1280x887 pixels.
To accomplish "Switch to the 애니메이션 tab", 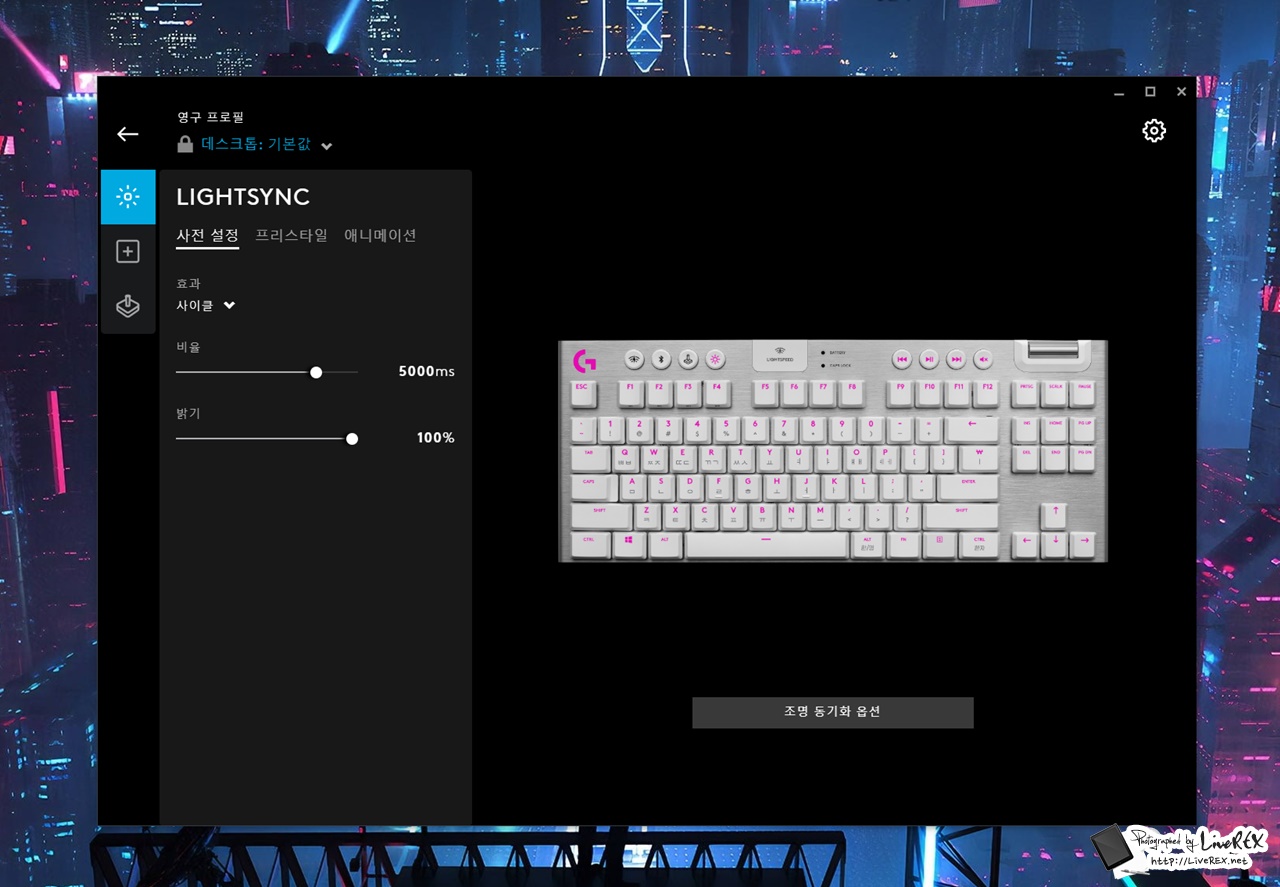I will (380, 235).
